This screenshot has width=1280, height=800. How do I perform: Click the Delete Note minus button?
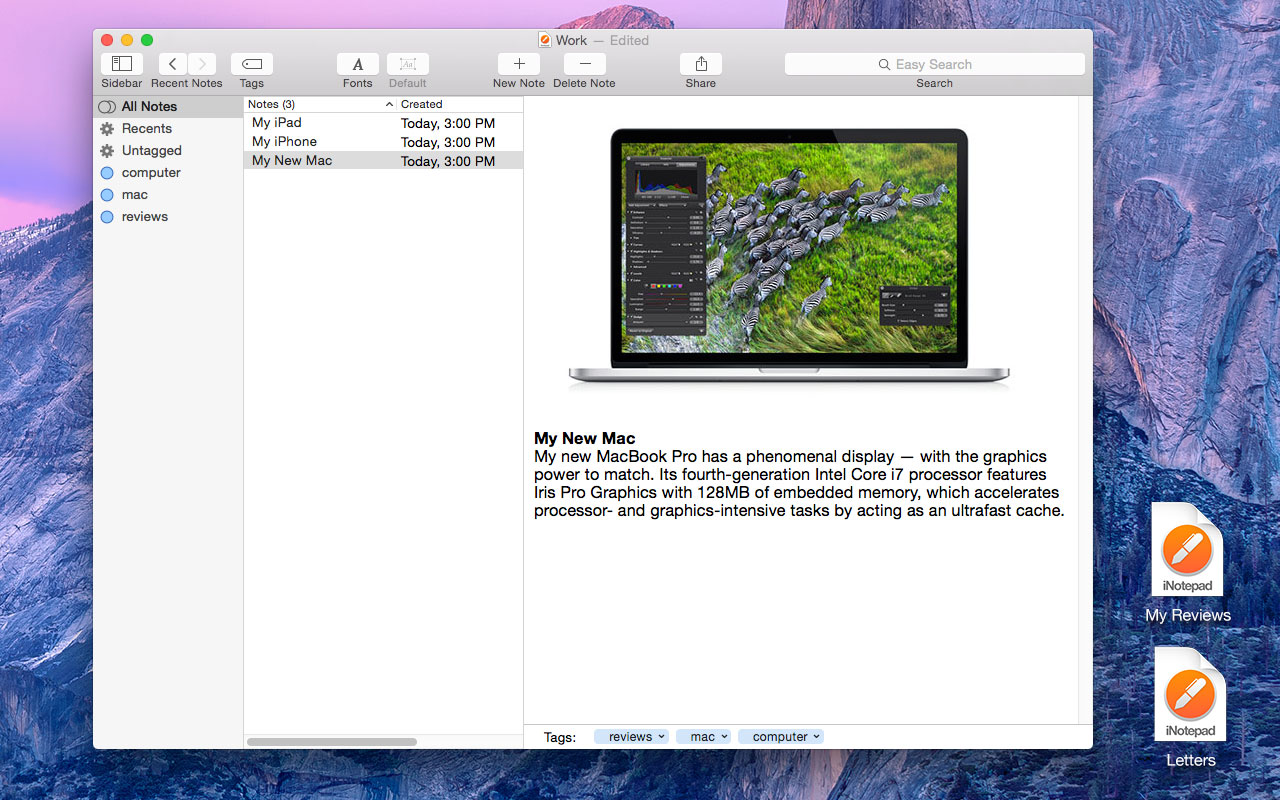tap(584, 64)
